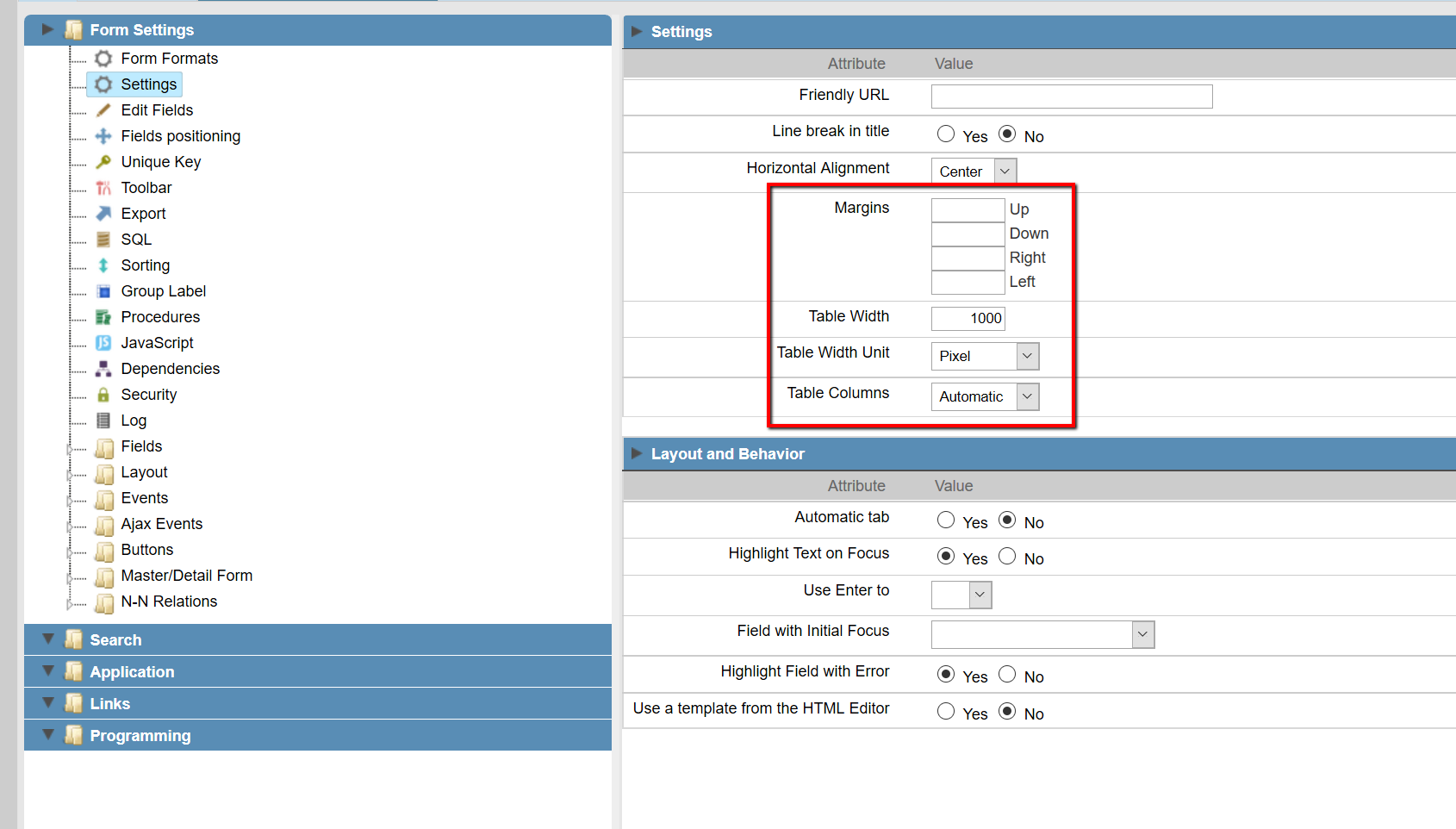Click the Margins Up input field

tap(968, 210)
